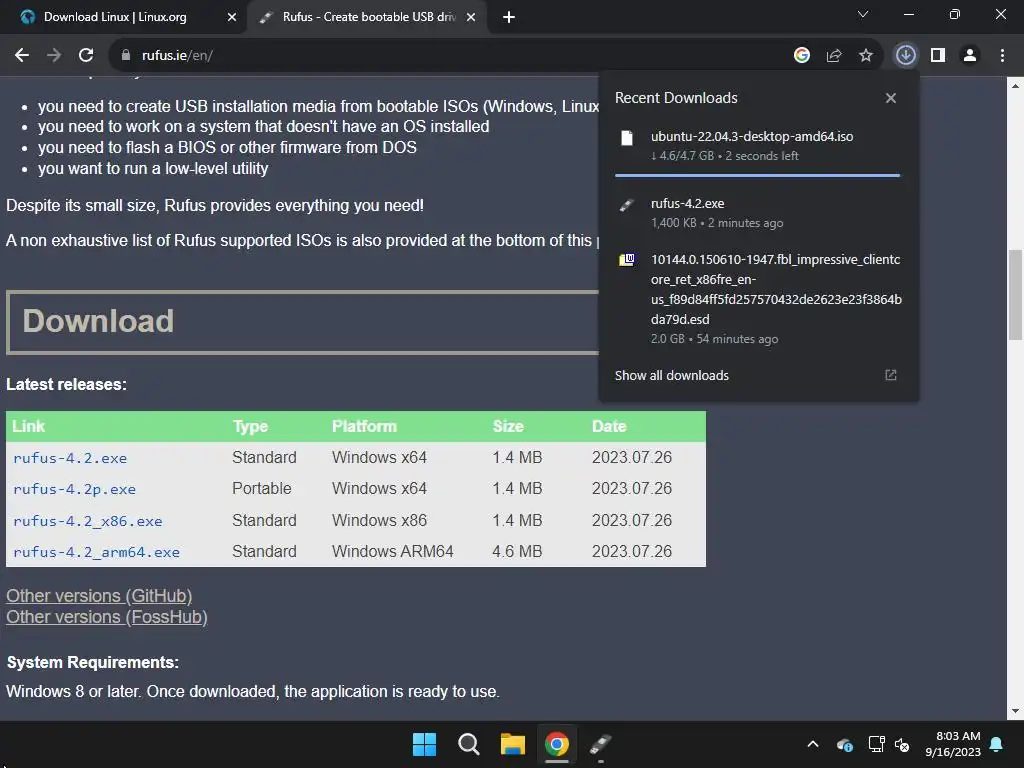
Task: Click the Portable type cell
Action: [262, 488]
